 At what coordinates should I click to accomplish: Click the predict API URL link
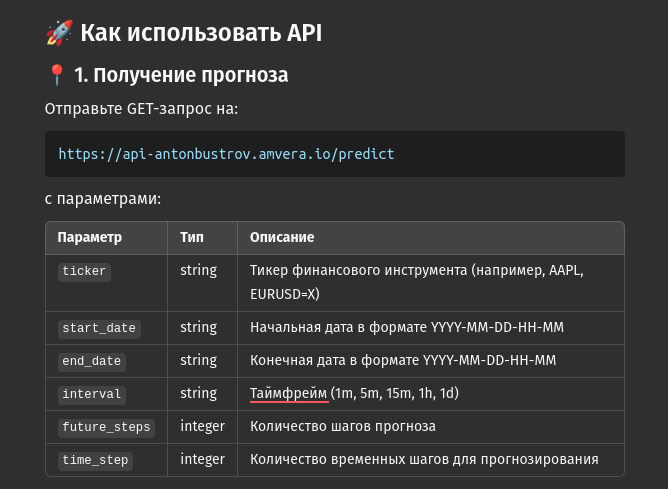tap(226, 154)
